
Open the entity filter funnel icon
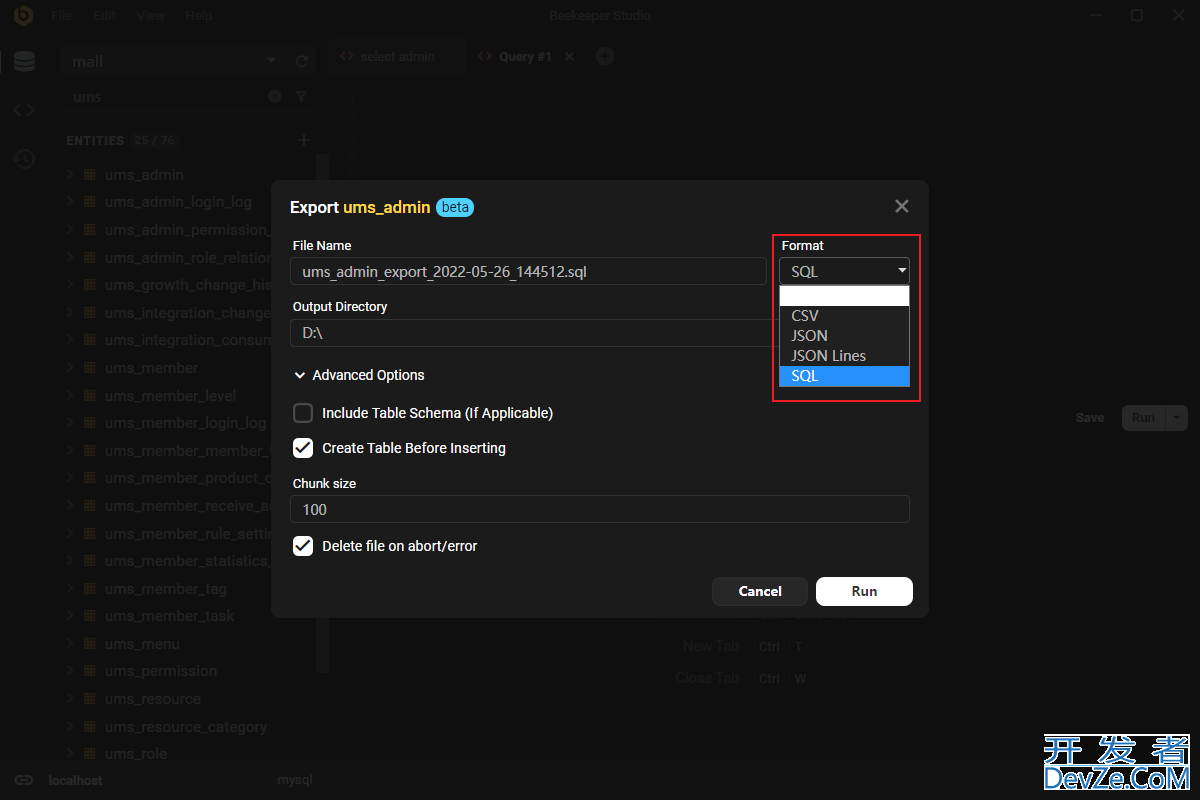pyautogui.click(x=301, y=97)
